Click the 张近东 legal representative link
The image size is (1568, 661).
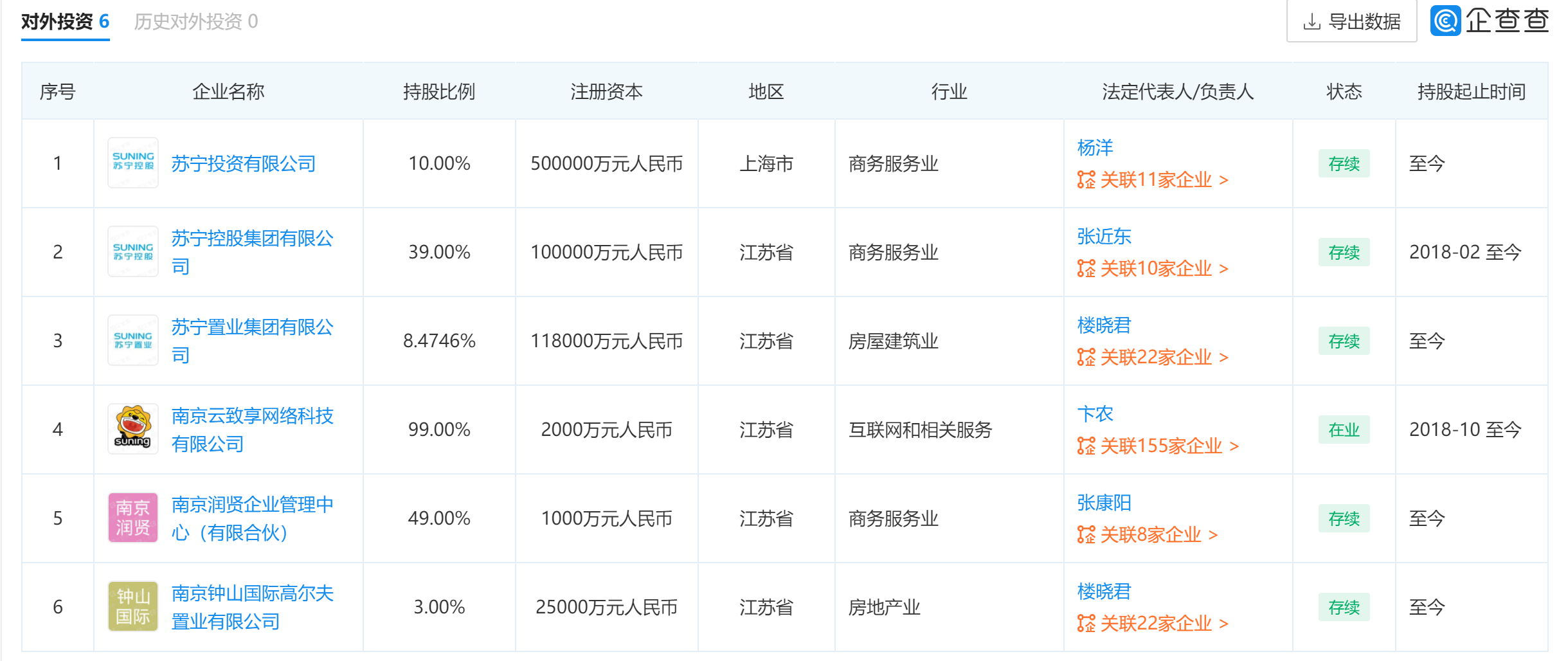[x=1104, y=236]
